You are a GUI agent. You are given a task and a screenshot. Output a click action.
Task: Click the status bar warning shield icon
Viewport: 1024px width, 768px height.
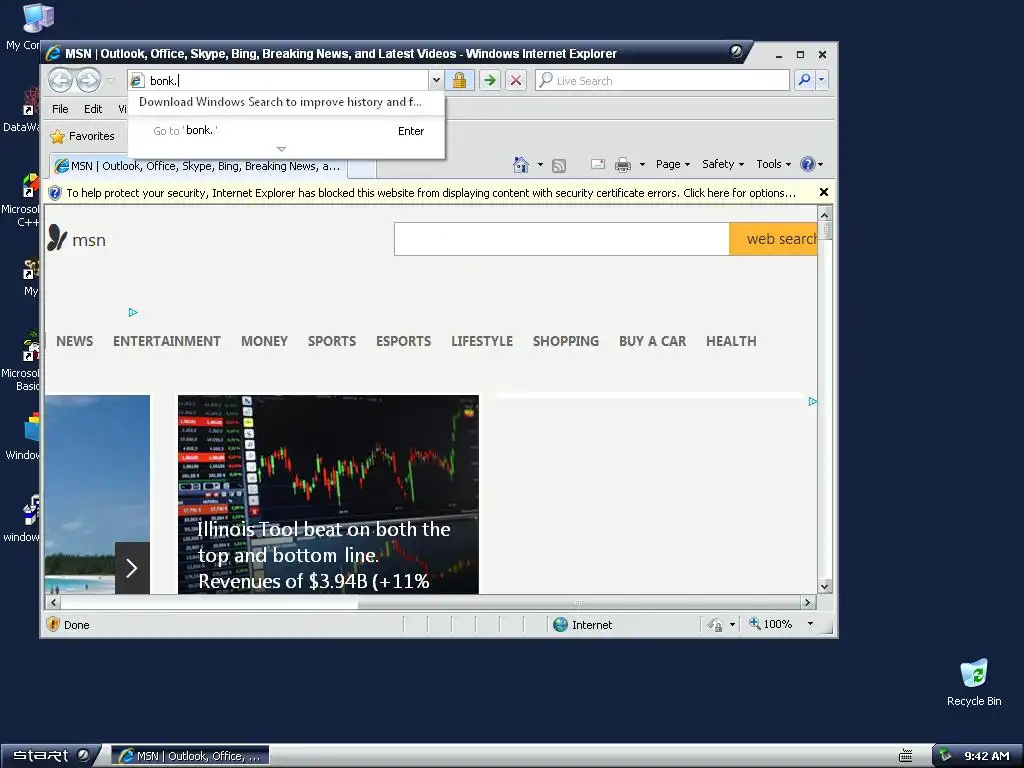[53, 624]
